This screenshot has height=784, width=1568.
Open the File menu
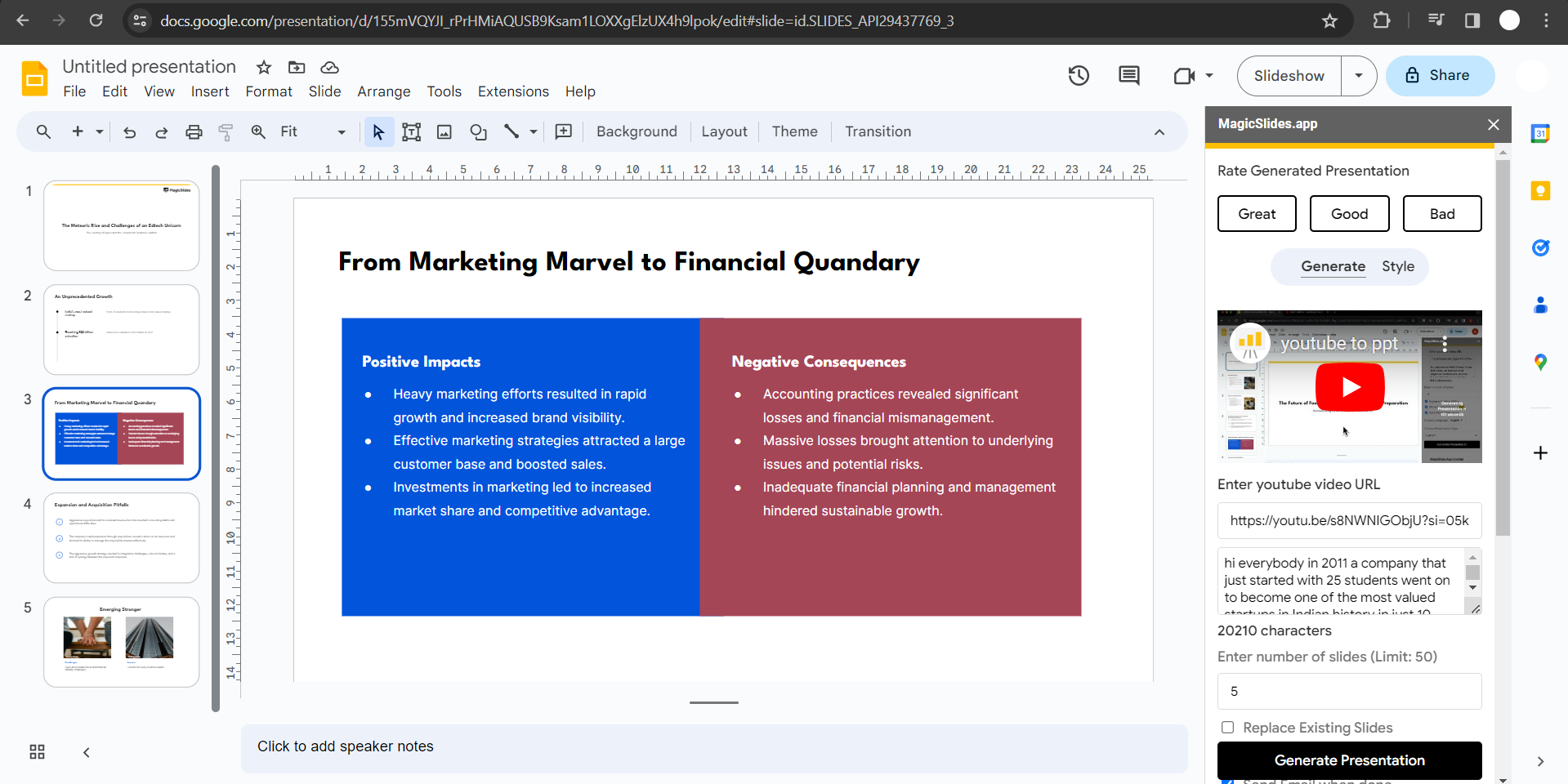tap(74, 91)
